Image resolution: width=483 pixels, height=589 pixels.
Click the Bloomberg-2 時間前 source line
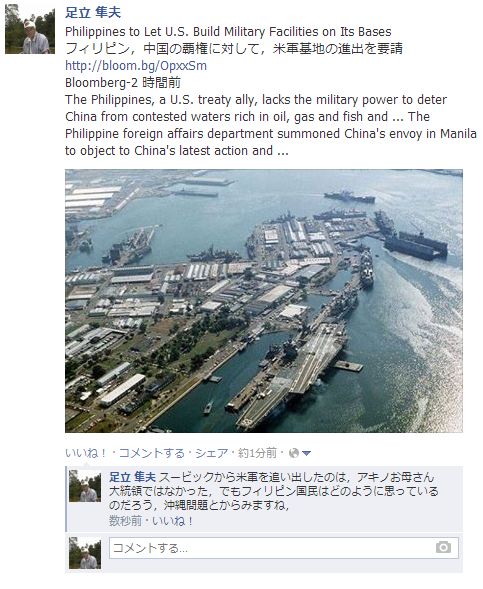[123, 83]
